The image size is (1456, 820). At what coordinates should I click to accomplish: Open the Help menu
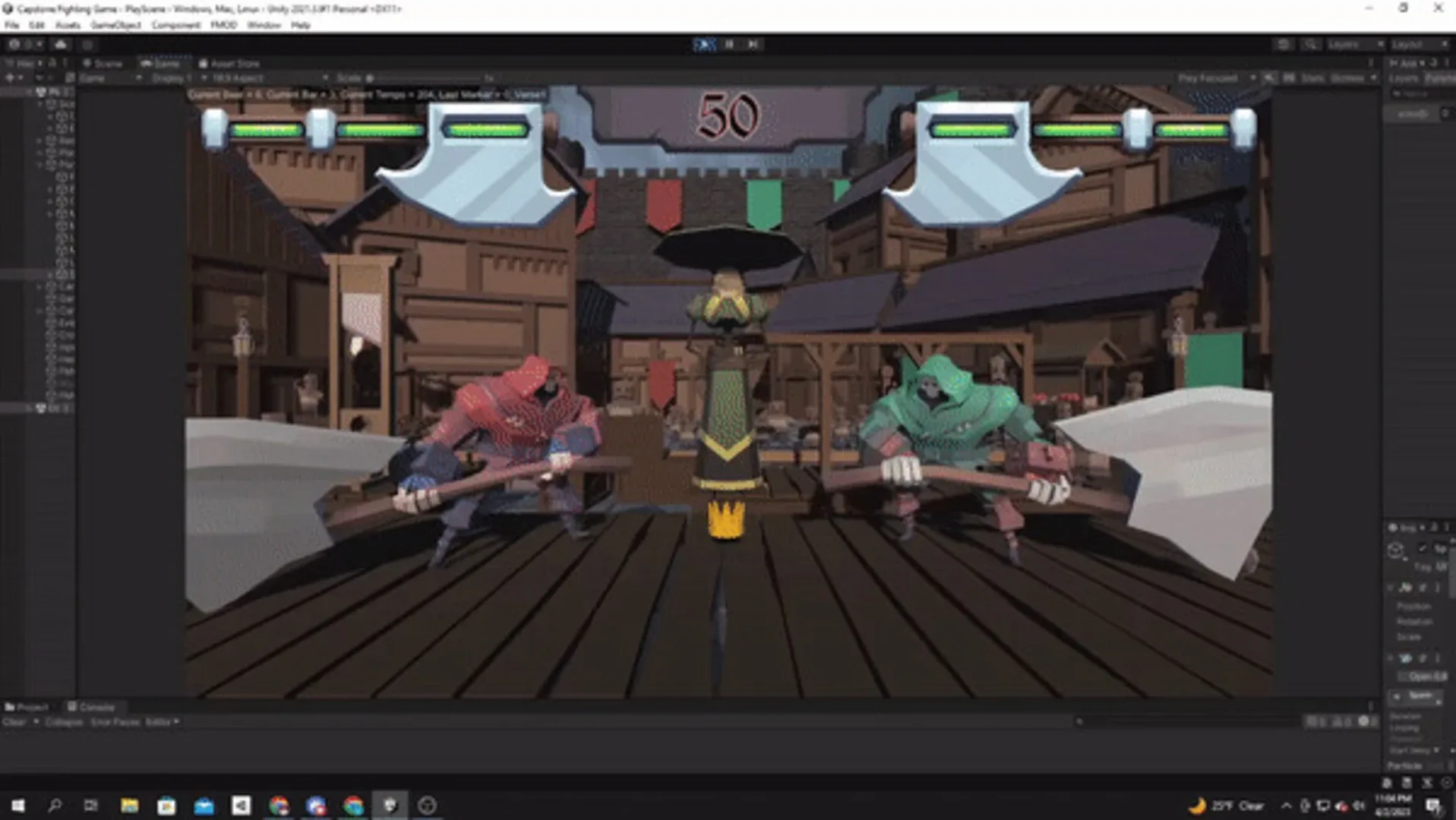pos(301,25)
